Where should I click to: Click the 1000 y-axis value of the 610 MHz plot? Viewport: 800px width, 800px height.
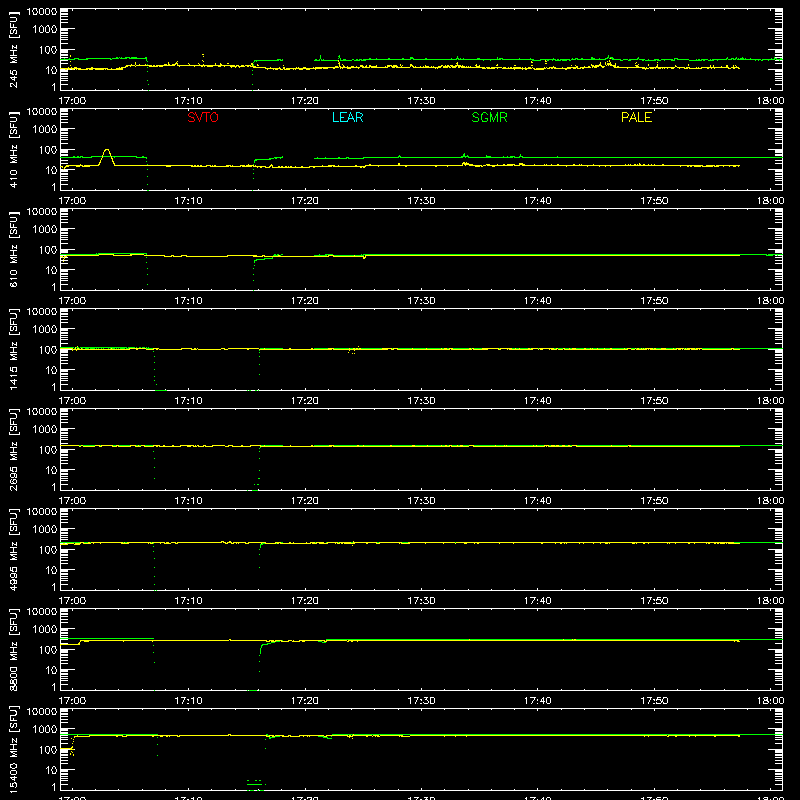(45, 229)
